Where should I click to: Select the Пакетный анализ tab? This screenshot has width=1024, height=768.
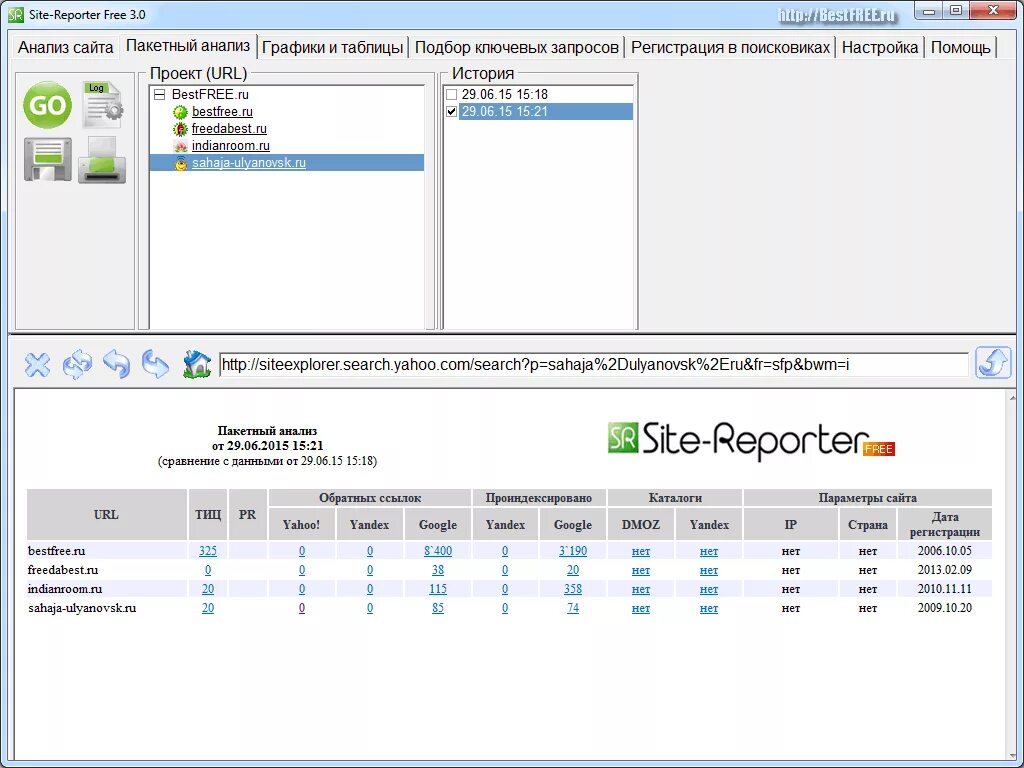pyautogui.click(x=188, y=46)
